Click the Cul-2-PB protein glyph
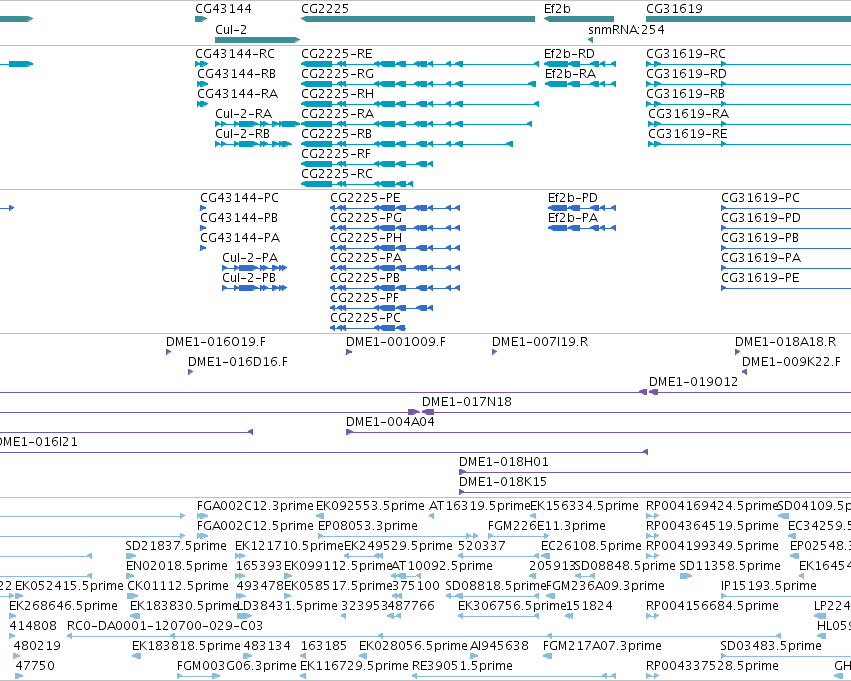The height and width of the screenshot is (681, 851). [x=255, y=288]
